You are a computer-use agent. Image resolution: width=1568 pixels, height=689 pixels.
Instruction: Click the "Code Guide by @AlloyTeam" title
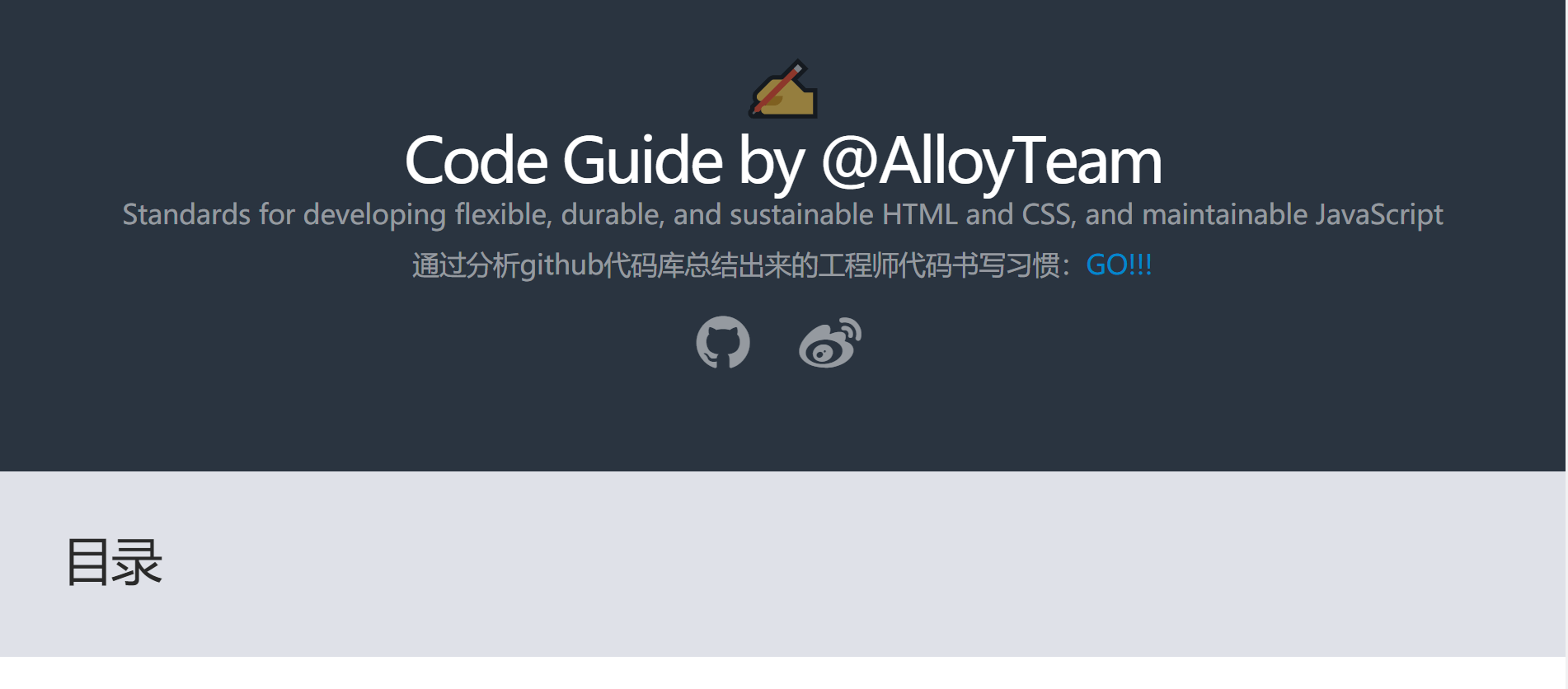pos(783,161)
